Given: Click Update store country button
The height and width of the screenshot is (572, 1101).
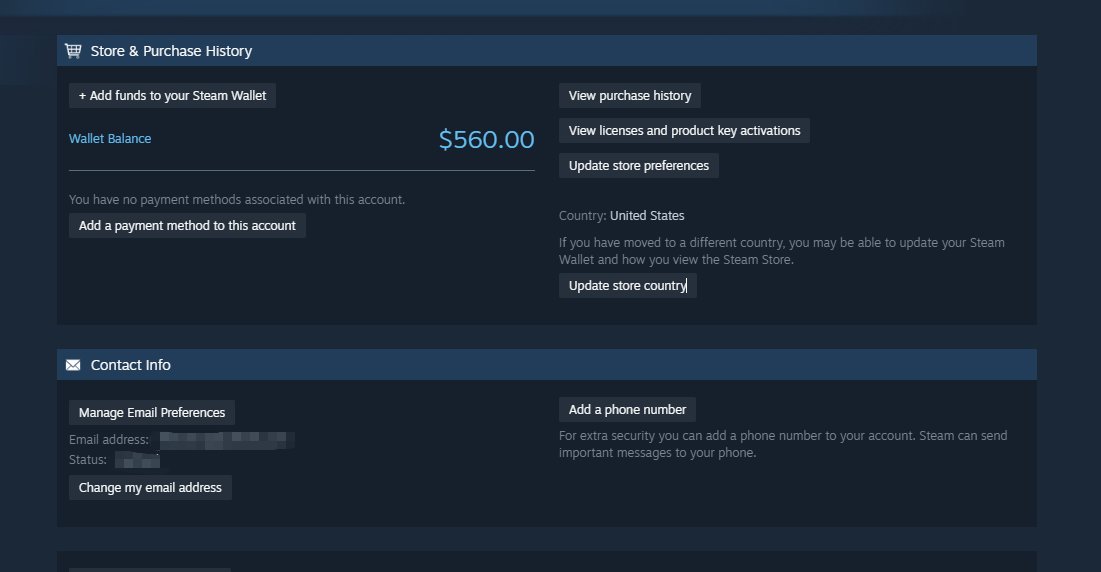Looking at the screenshot, I should pos(628,286).
